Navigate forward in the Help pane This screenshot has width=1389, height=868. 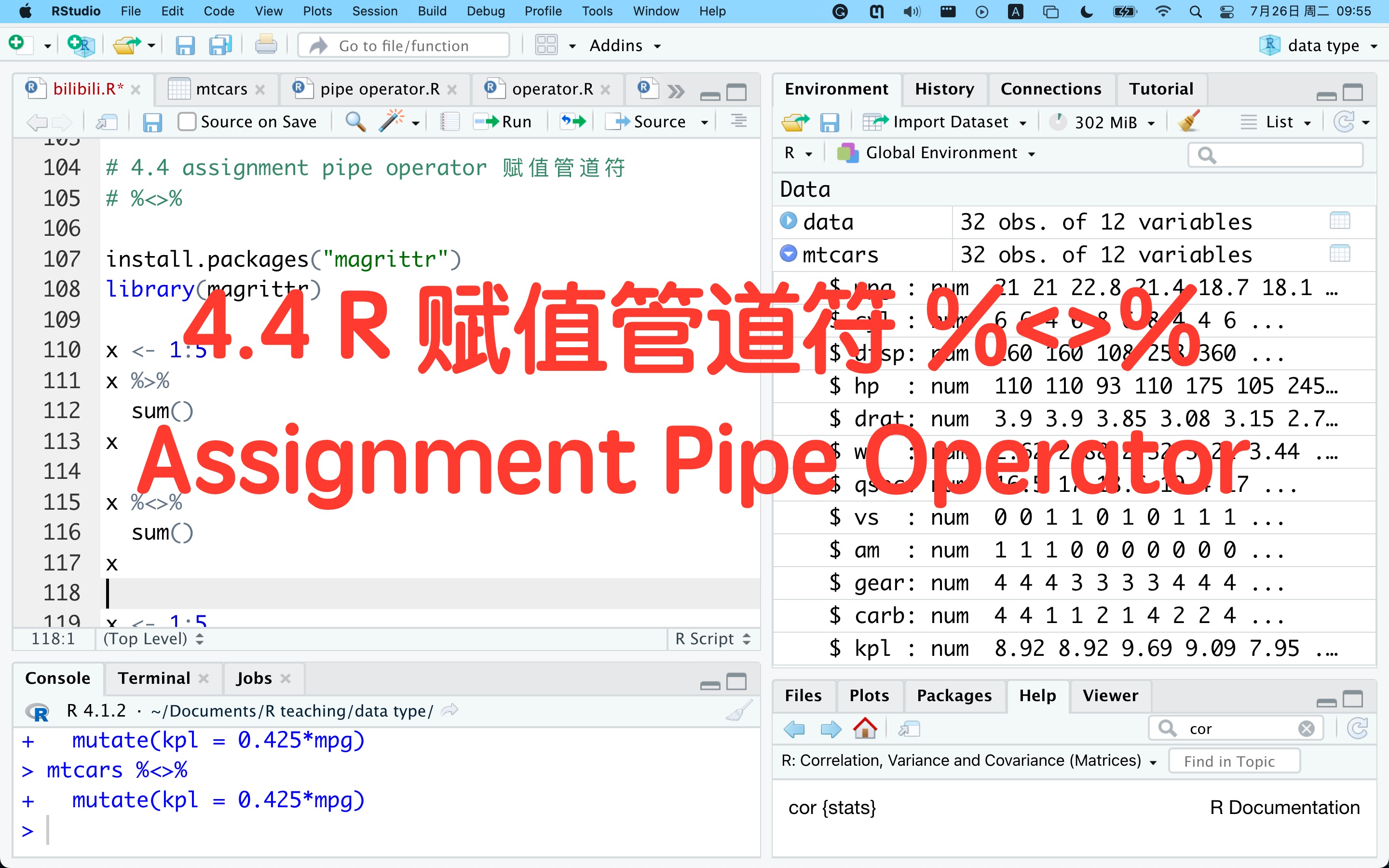(831, 729)
